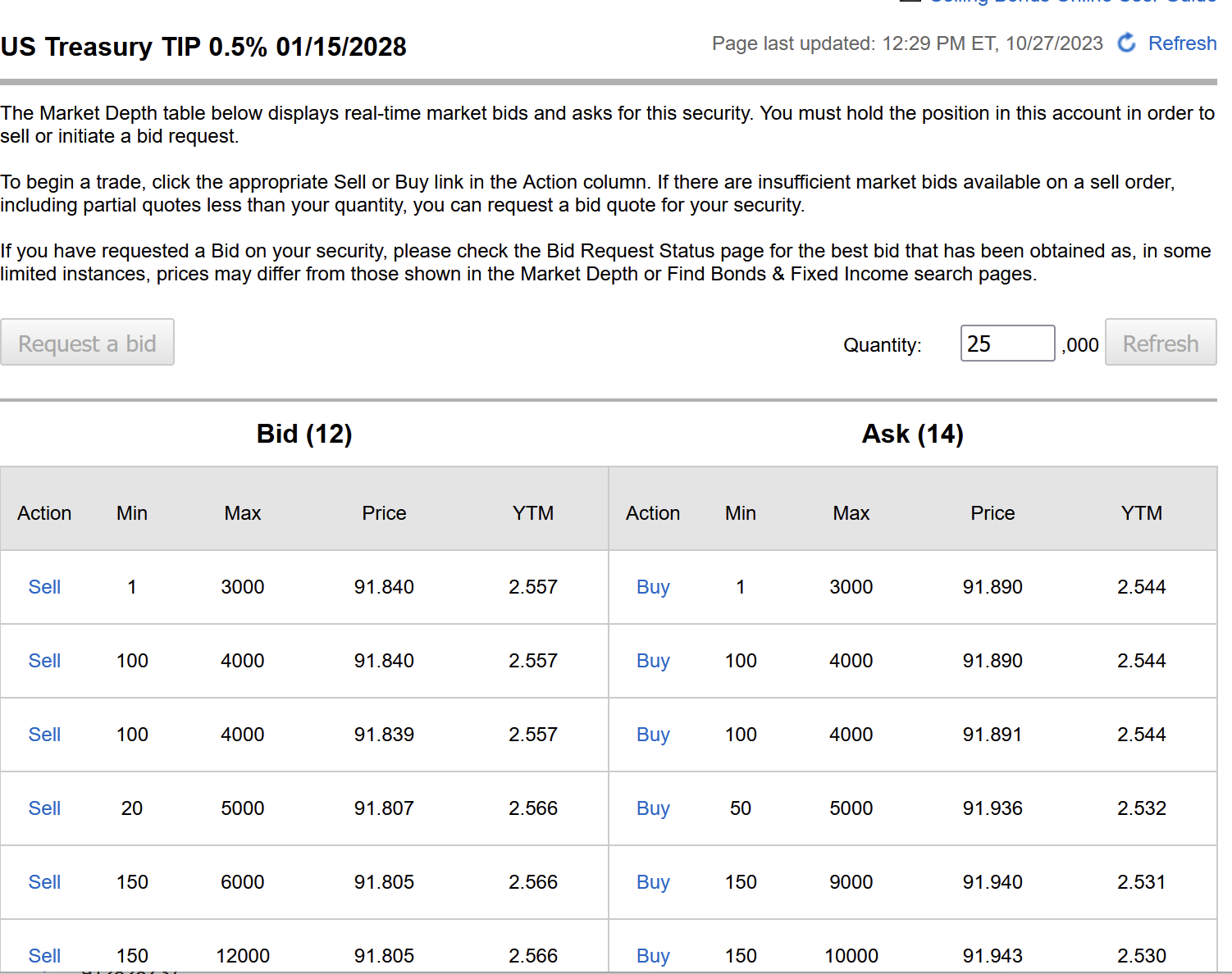This screenshot has height=974, width=1232.
Task: Sell on the bid with max 6000
Action: [x=44, y=882]
